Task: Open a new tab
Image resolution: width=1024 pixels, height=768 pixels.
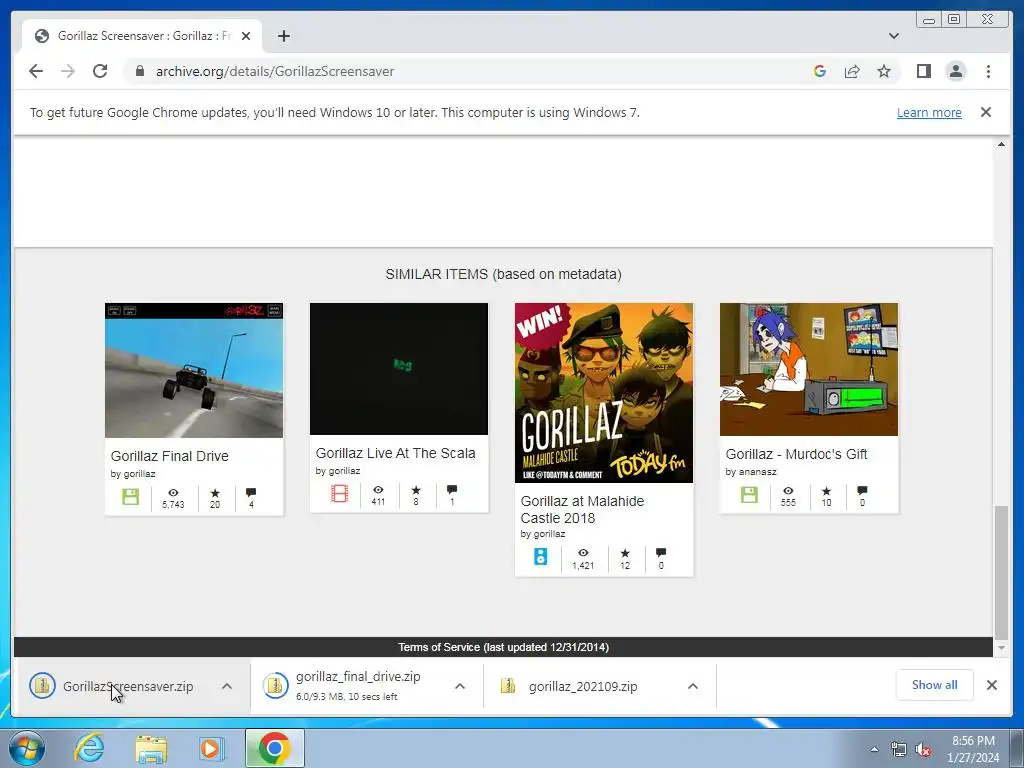Action: (283, 36)
